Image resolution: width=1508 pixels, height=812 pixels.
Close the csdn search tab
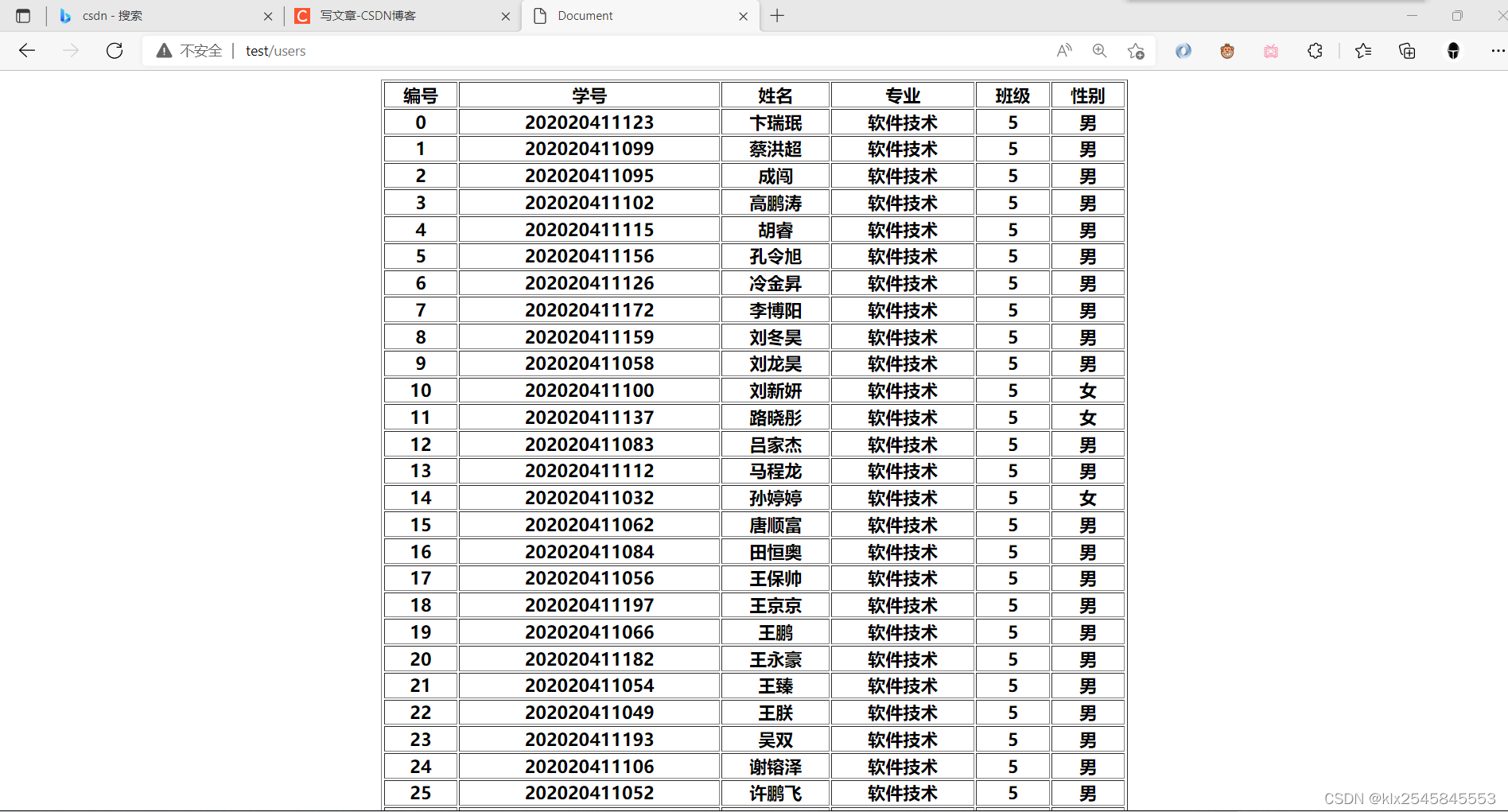(268, 16)
